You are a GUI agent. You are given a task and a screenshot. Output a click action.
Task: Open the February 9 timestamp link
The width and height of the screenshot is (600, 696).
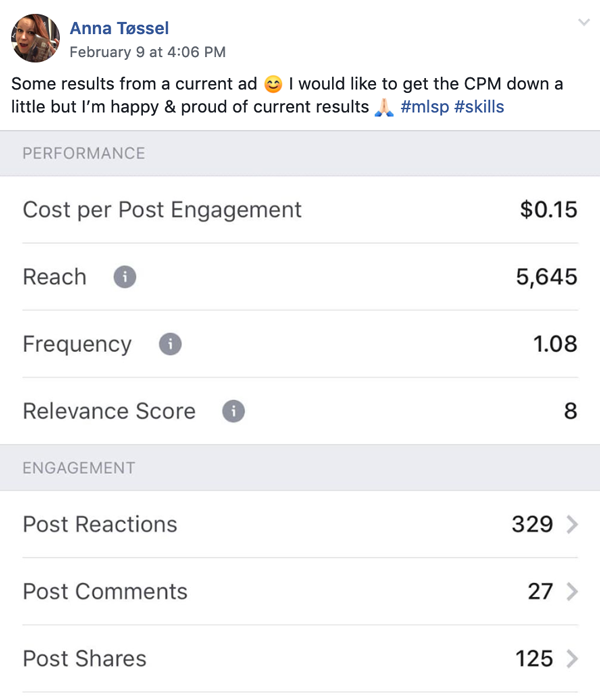click(148, 52)
